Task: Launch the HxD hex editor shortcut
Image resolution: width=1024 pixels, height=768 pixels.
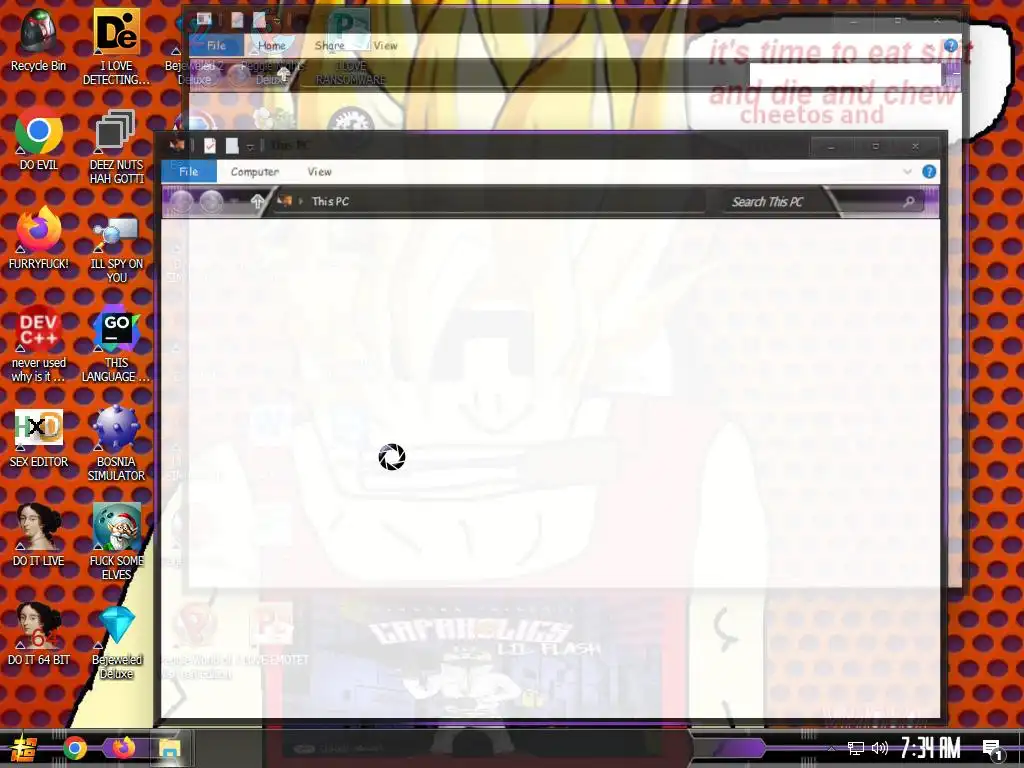Action: [39, 436]
